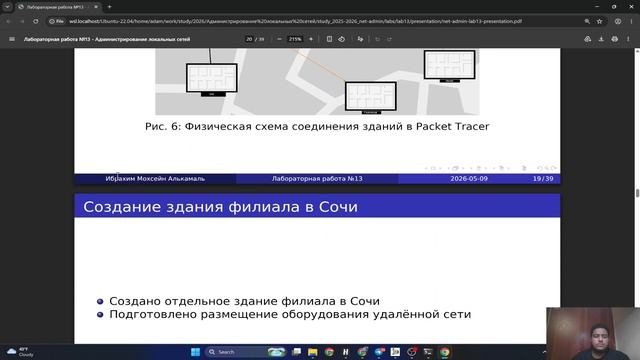Open Chrome's three-dot menu

pyautogui.click(x=631, y=21)
